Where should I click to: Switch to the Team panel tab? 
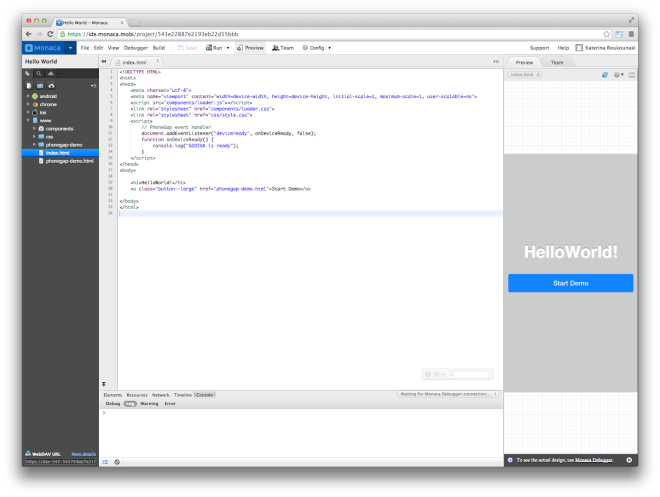557,62
